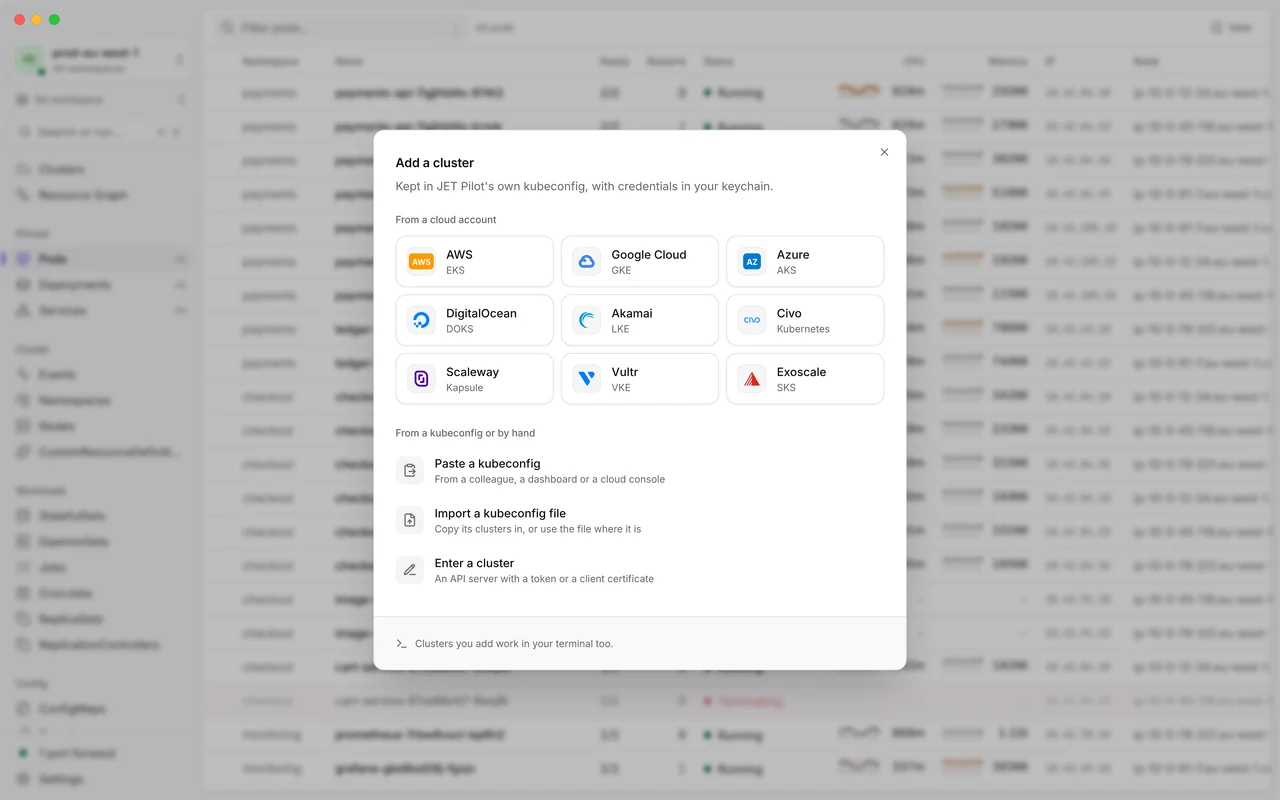This screenshot has width=1280, height=800.
Task: Click the 'From a cloud account' heading
Action: (446, 220)
